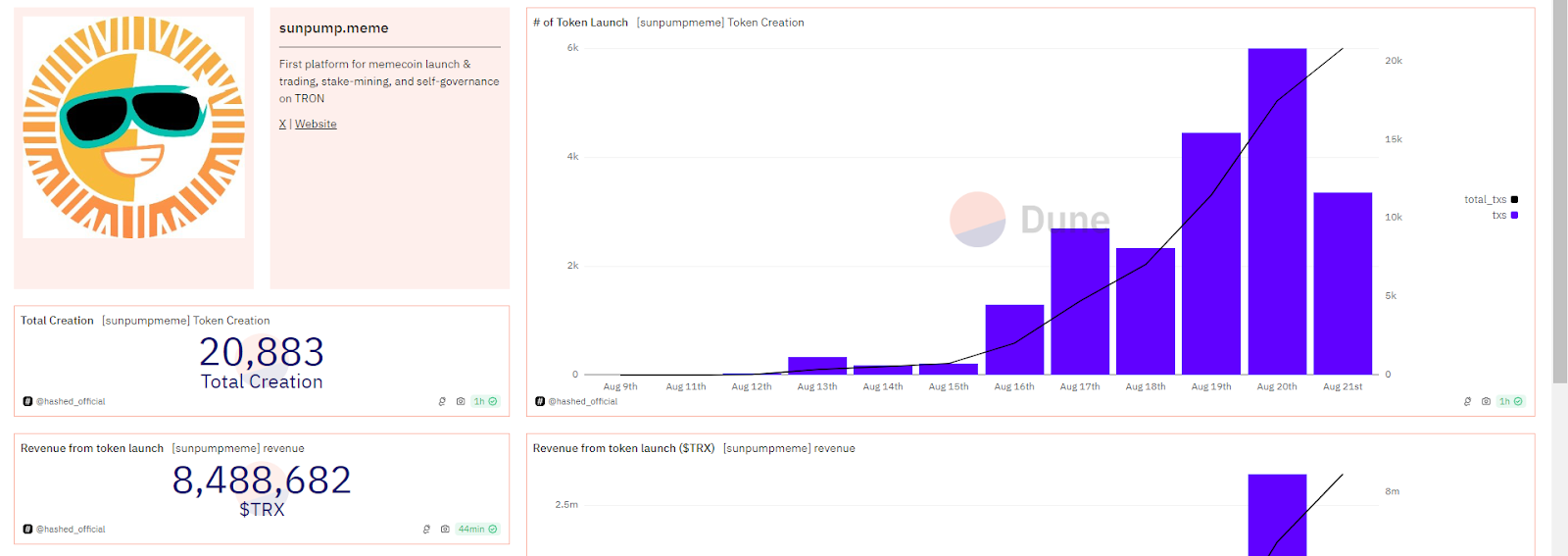The image size is (1568, 556).
Task: Click the vertical page scrollbar thumb
Action: point(1560,191)
